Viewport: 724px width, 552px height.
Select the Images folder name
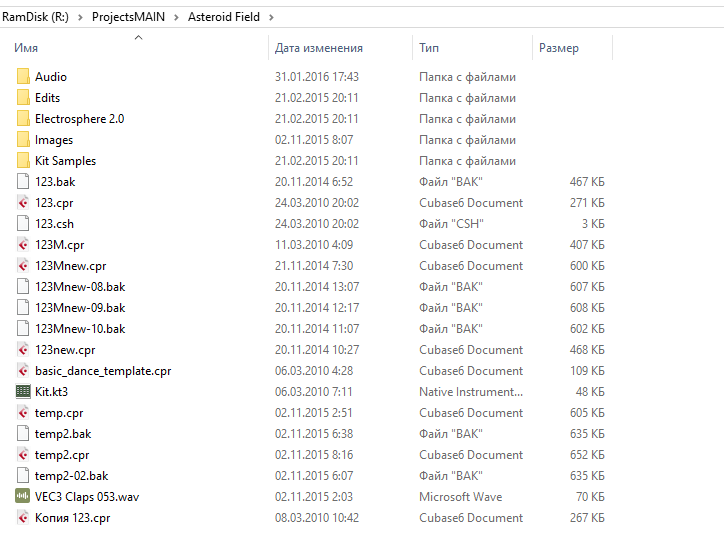pyautogui.click(x=54, y=140)
